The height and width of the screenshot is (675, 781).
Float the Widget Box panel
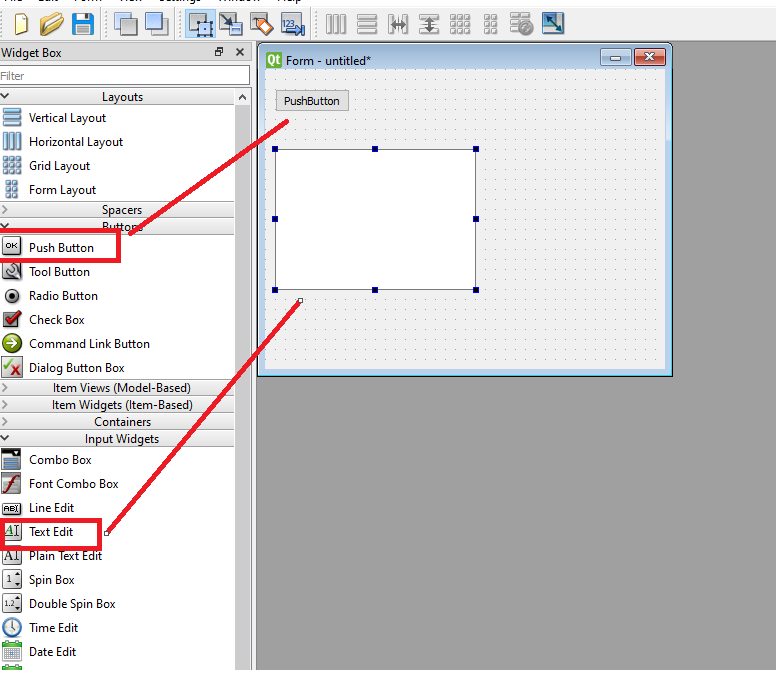point(219,52)
